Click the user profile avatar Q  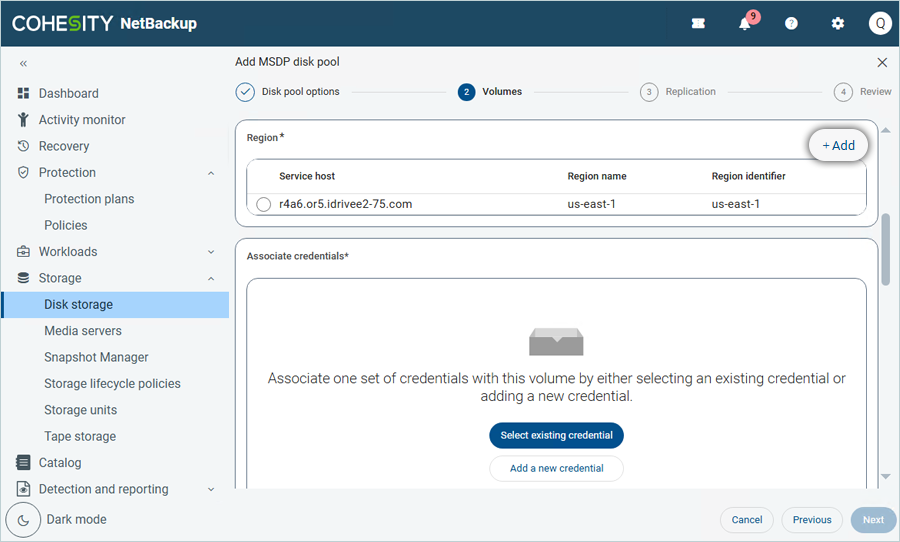[x=879, y=24]
